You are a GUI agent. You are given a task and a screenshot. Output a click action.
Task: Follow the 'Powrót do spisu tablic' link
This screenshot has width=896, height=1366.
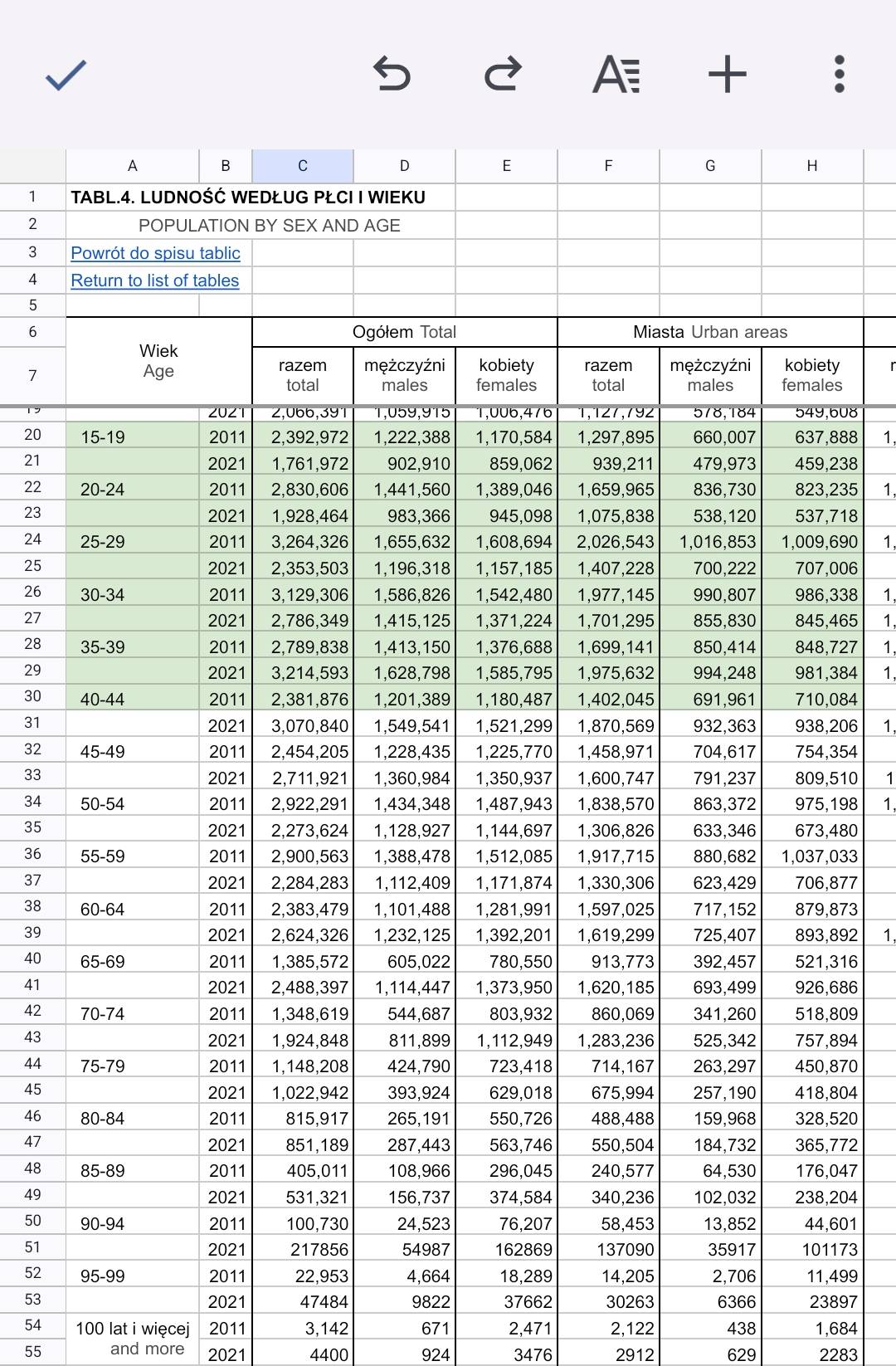155,253
